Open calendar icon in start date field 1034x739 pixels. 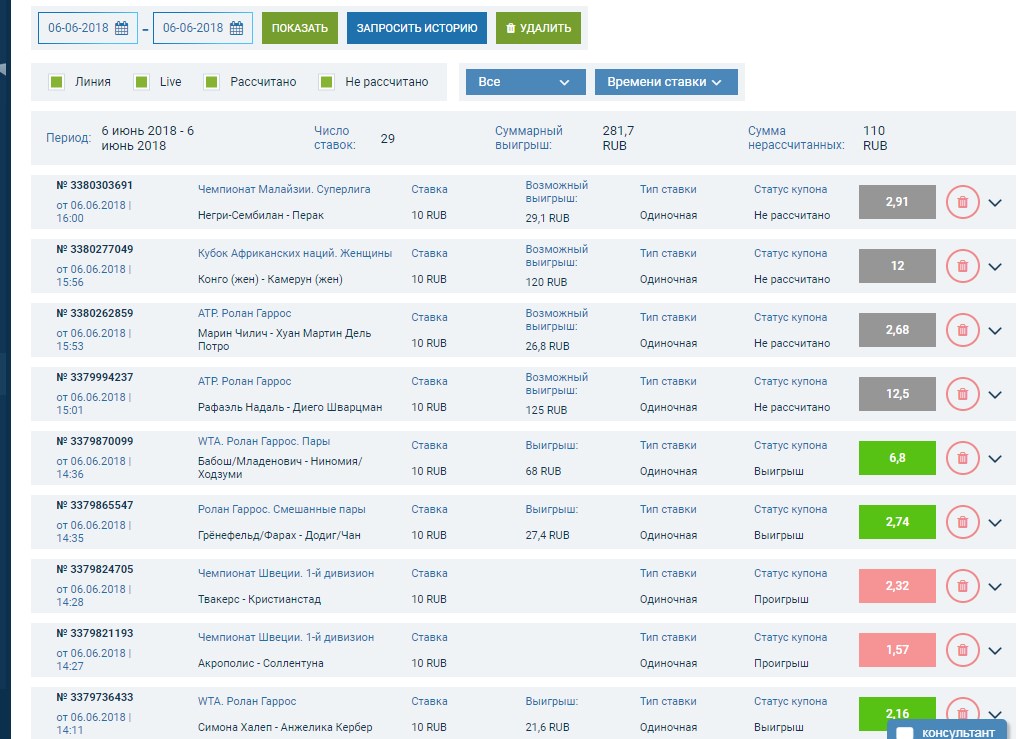(x=122, y=28)
